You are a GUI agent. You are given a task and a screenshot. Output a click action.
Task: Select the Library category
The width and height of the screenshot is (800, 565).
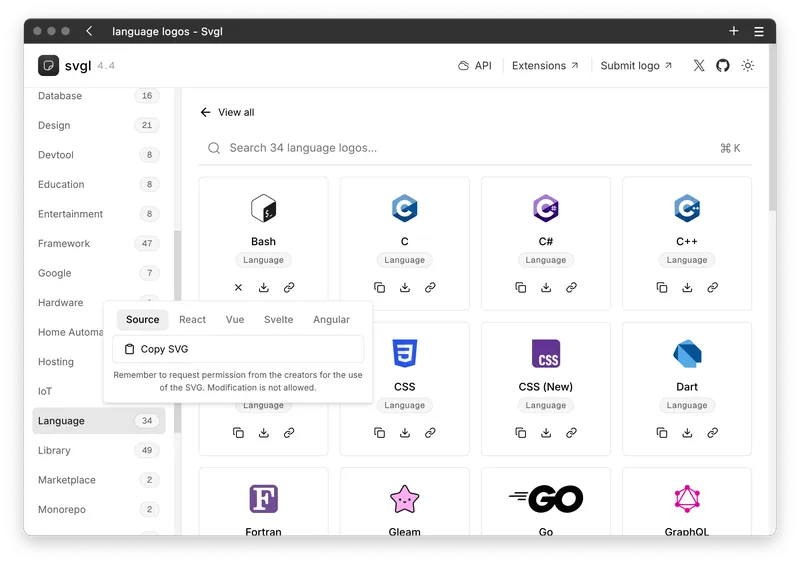pos(98,451)
